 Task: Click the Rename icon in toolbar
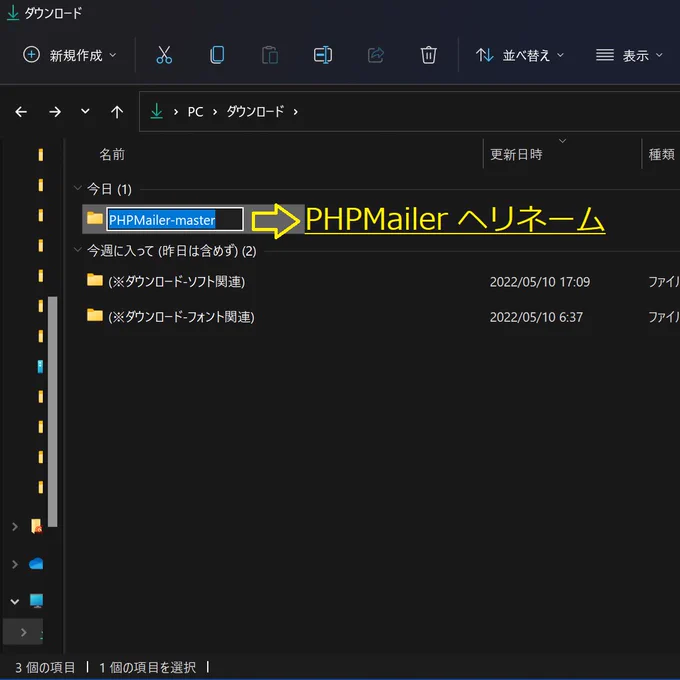[323, 55]
